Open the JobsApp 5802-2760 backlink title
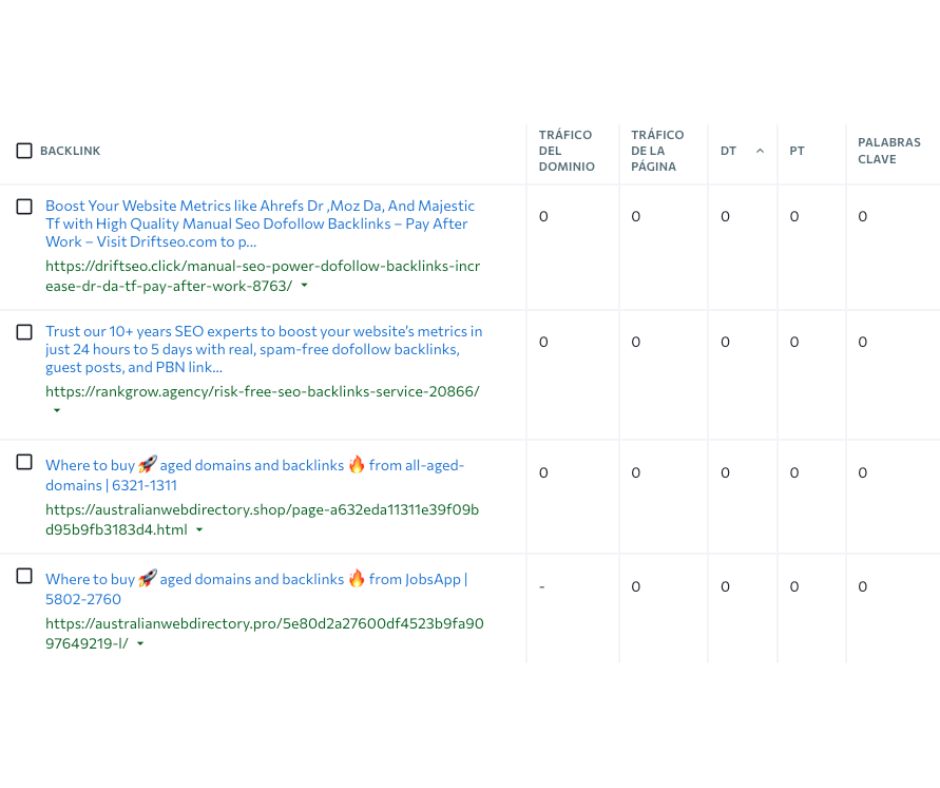The image size is (940, 788). 255,588
